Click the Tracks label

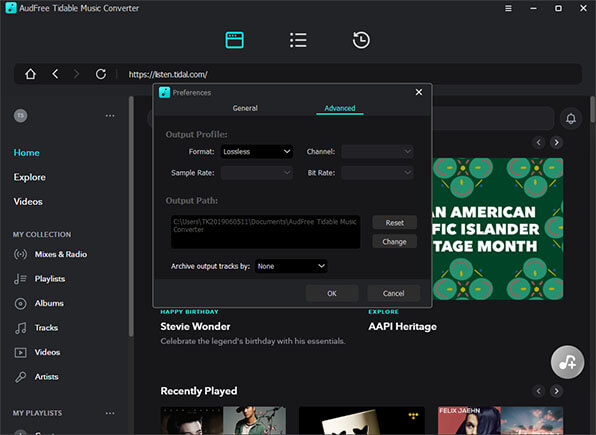click(46, 328)
